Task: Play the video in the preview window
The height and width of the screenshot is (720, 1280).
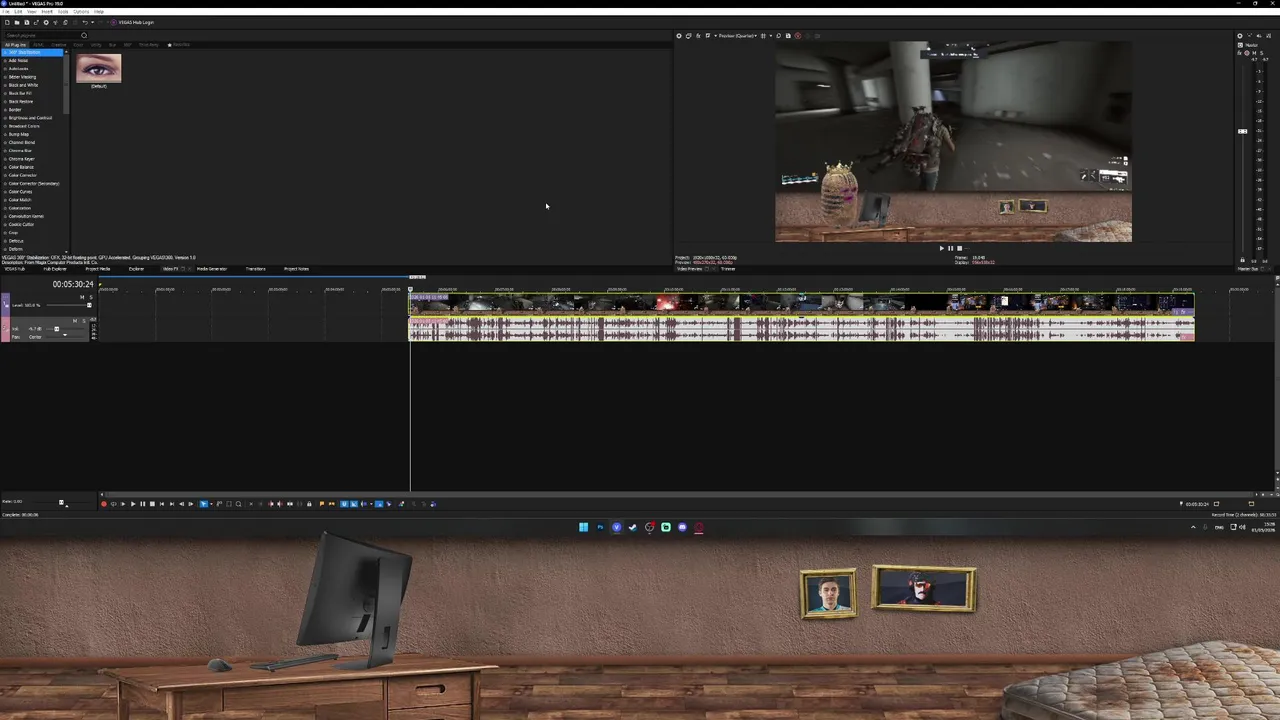Action: (941, 248)
